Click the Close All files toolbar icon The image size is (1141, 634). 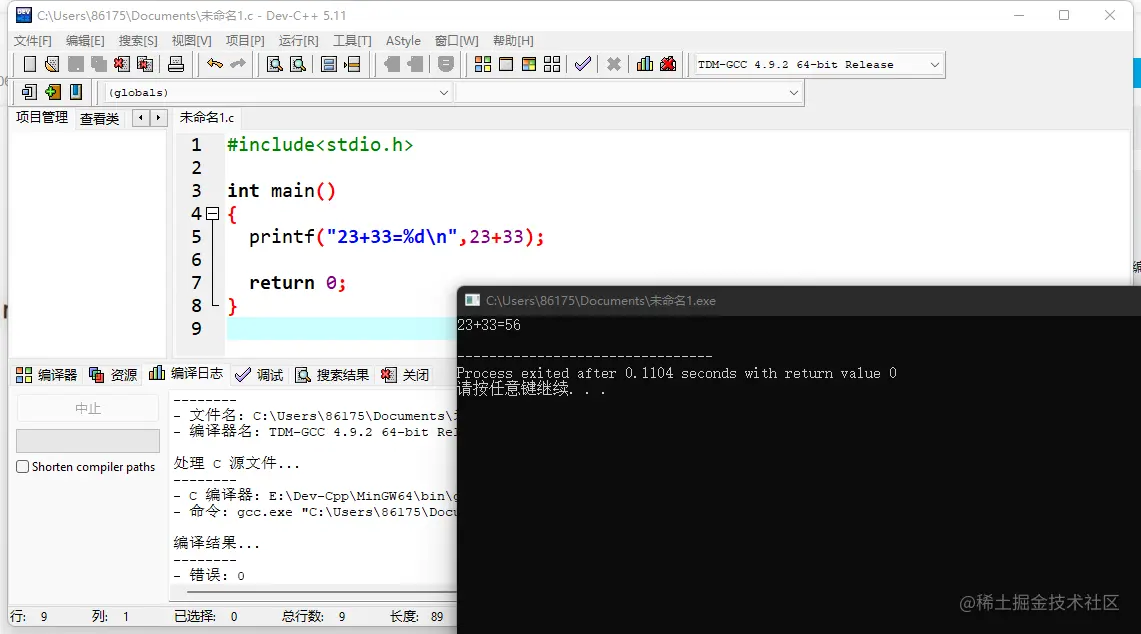[x=145, y=64]
